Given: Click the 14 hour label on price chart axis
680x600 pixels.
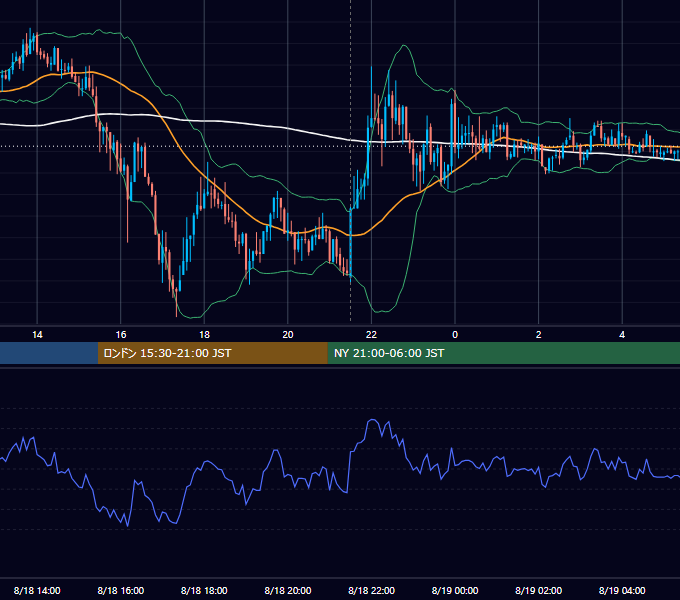Looking at the screenshot, I should click(37, 335).
